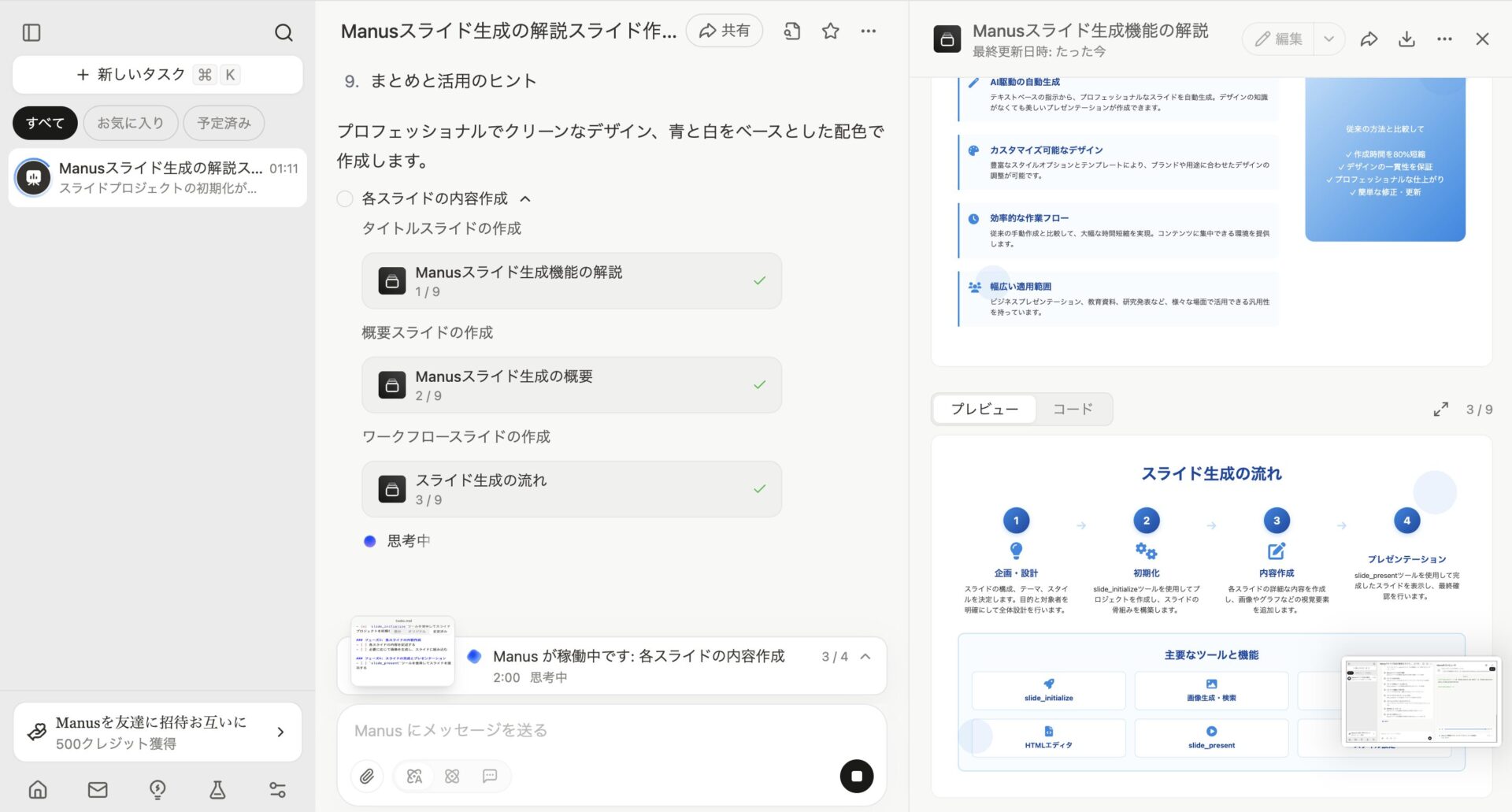Close the slide preview panel
Screen dimensions: 1512x812
pyautogui.click(x=1482, y=39)
